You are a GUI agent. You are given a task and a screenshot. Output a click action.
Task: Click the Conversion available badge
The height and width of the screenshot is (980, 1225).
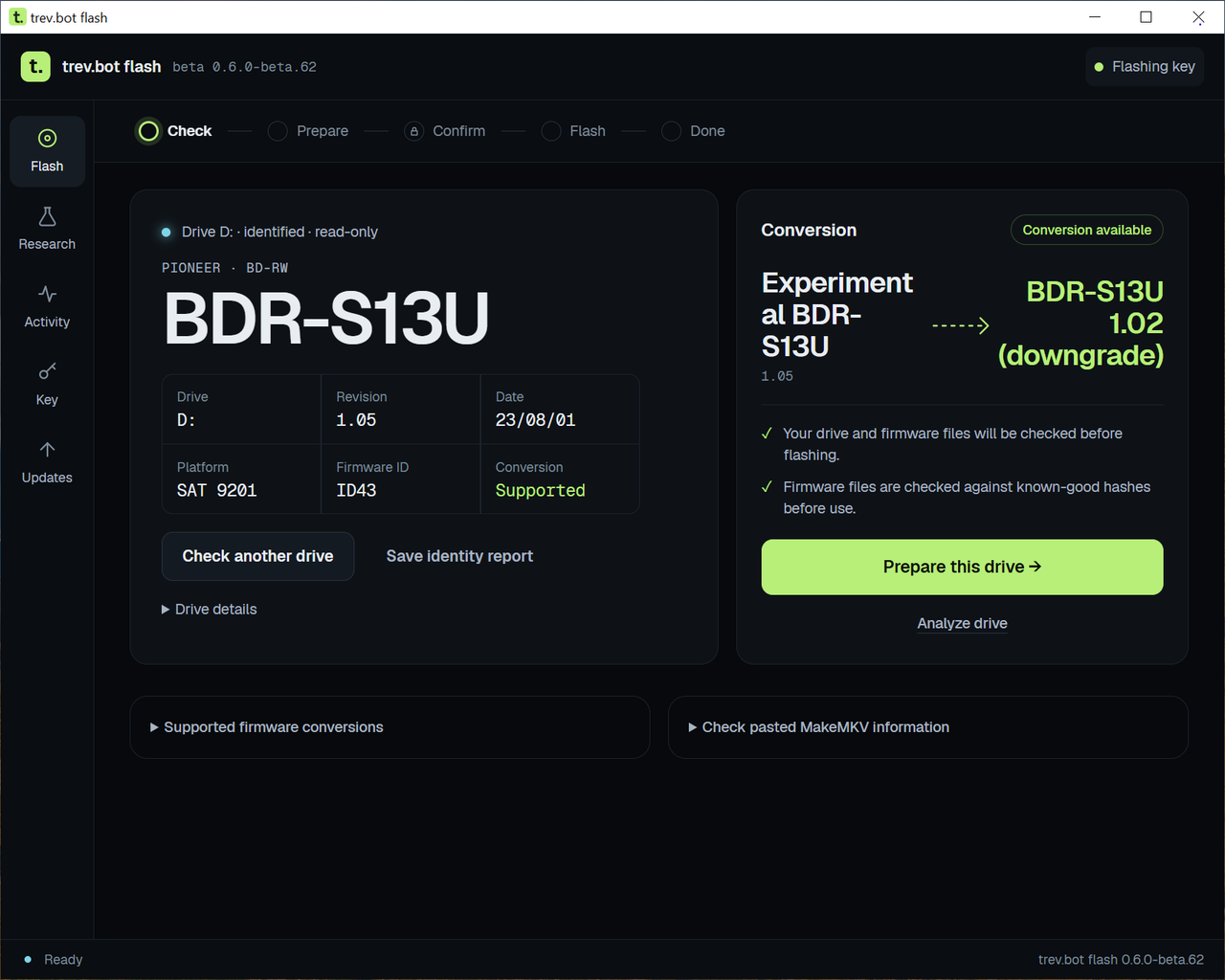pyautogui.click(x=1086, y=230)
